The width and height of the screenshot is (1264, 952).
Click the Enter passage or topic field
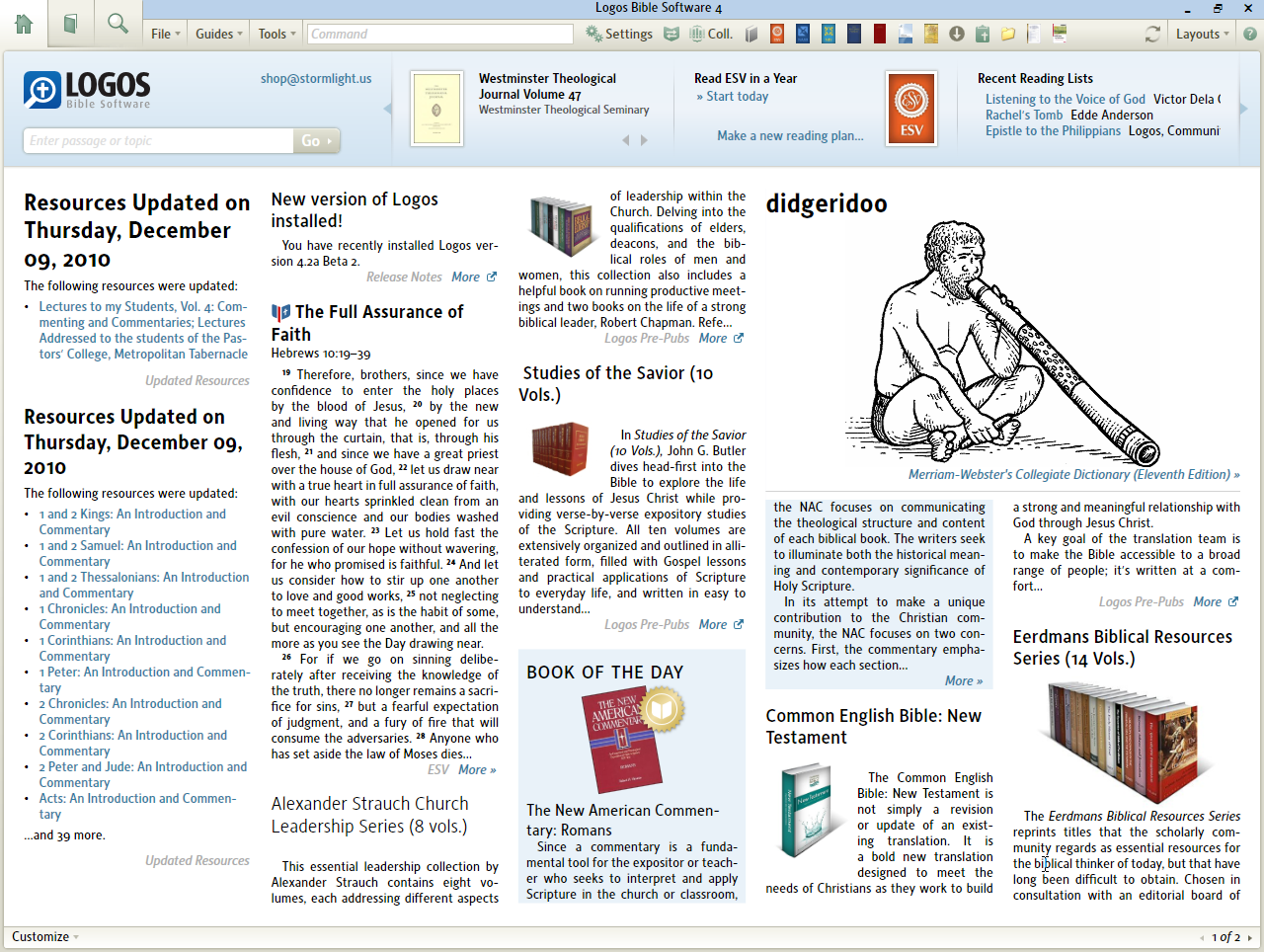159,141
